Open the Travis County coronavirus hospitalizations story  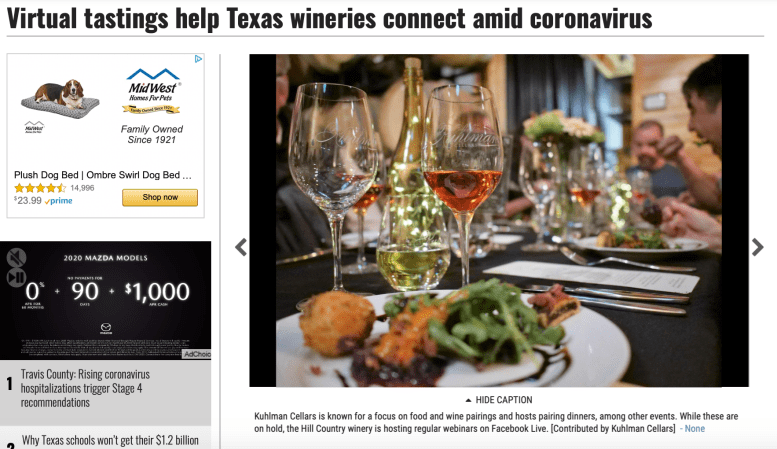coord(85,388)
